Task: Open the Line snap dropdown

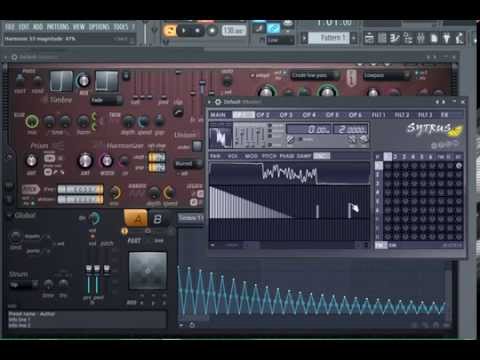Action: pyautogui.click(x=280, y=40)
